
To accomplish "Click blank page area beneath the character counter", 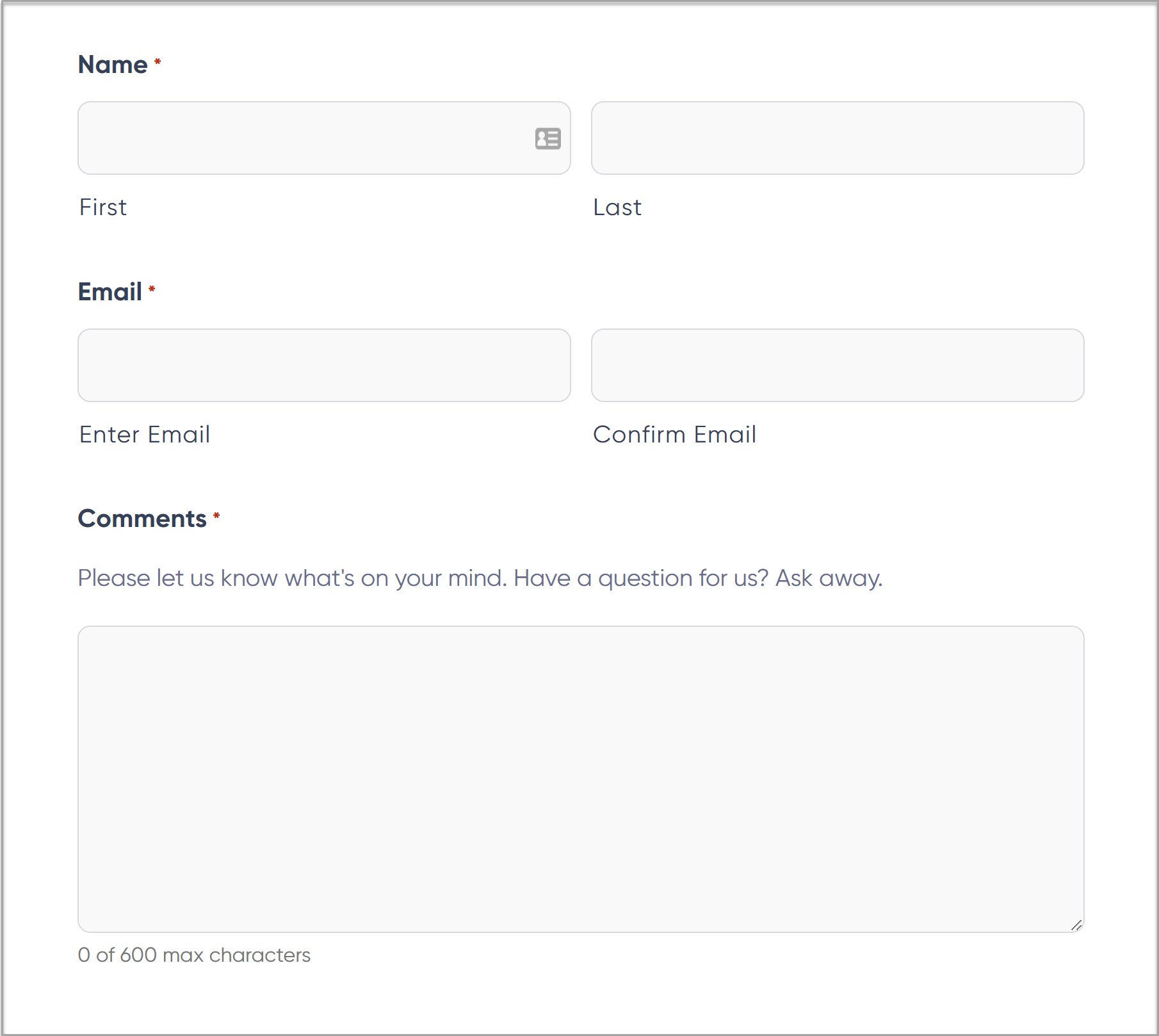I will (x=576, y=1002).
